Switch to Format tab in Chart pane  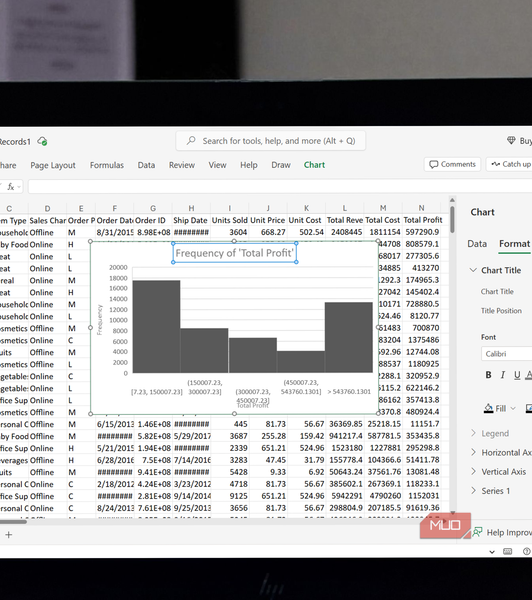514,244
